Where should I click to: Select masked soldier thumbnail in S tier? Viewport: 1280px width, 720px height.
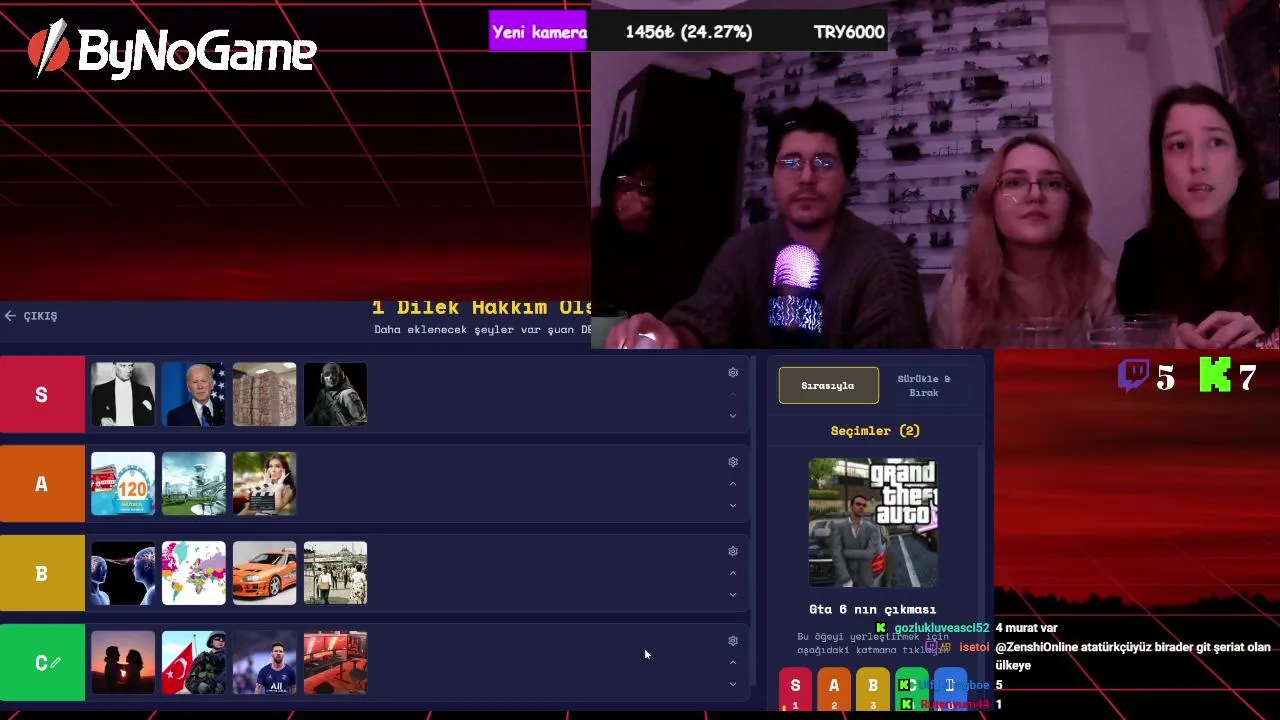(336, 394)
